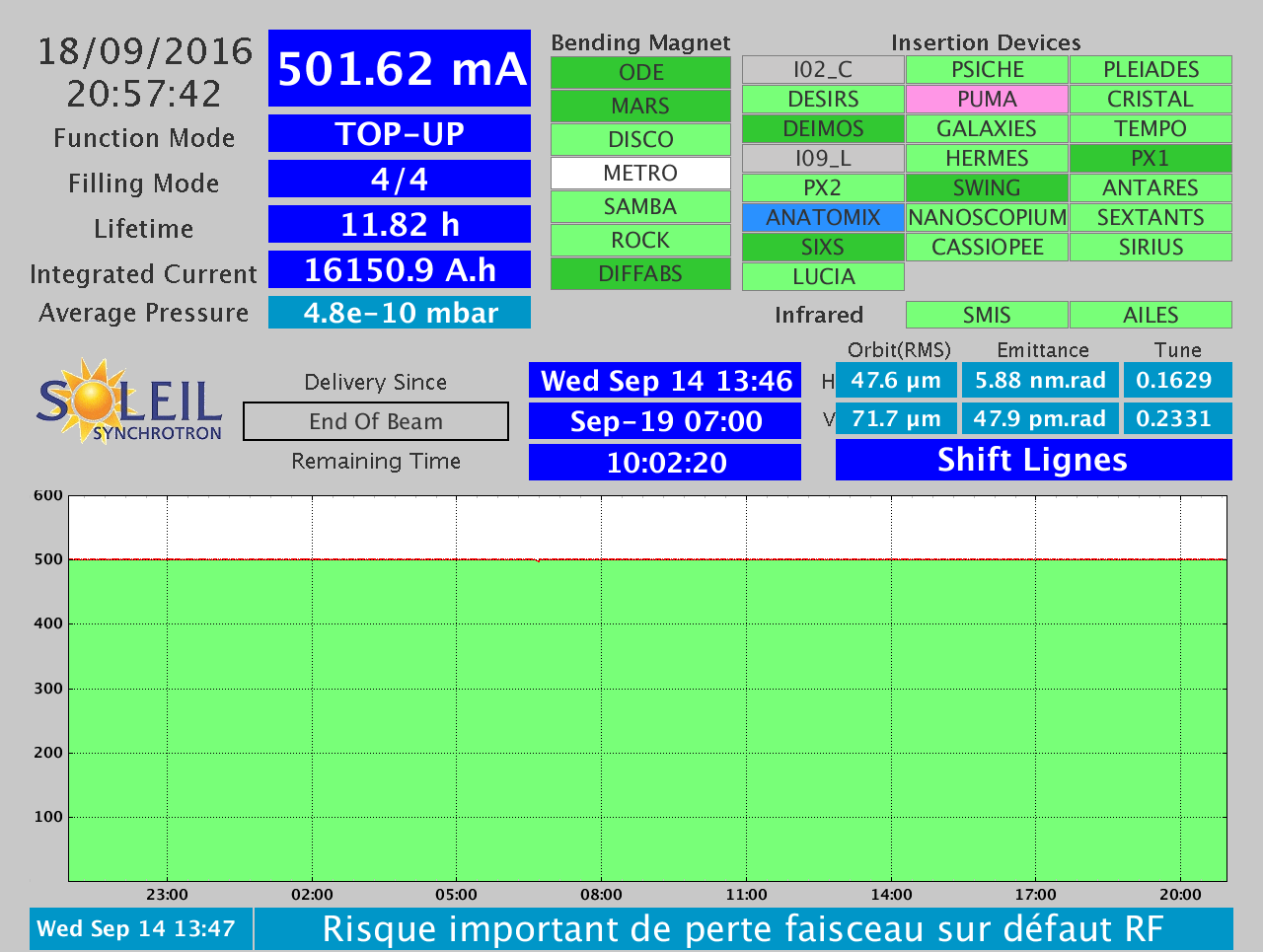
Task: Click delivery start Wed Sep 14 13:46
Action: (x=665, y=381)
